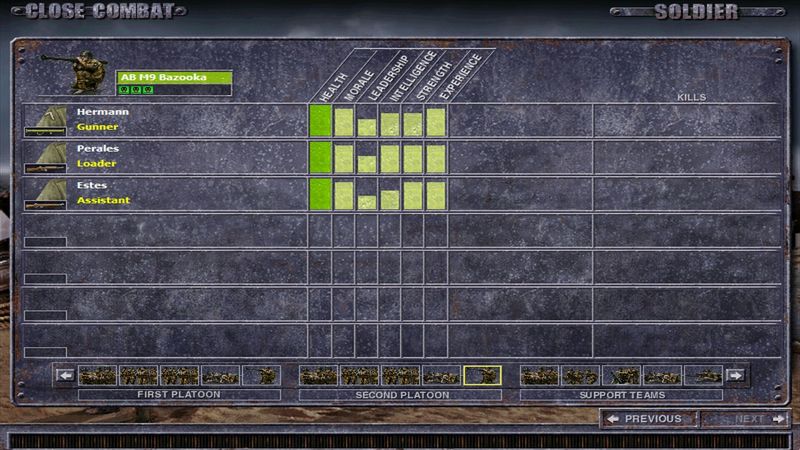Image resolution: width=800 pixels, height=450 pixels.
Task: Click the Support Teams label
Action: (x=621, y=395)
